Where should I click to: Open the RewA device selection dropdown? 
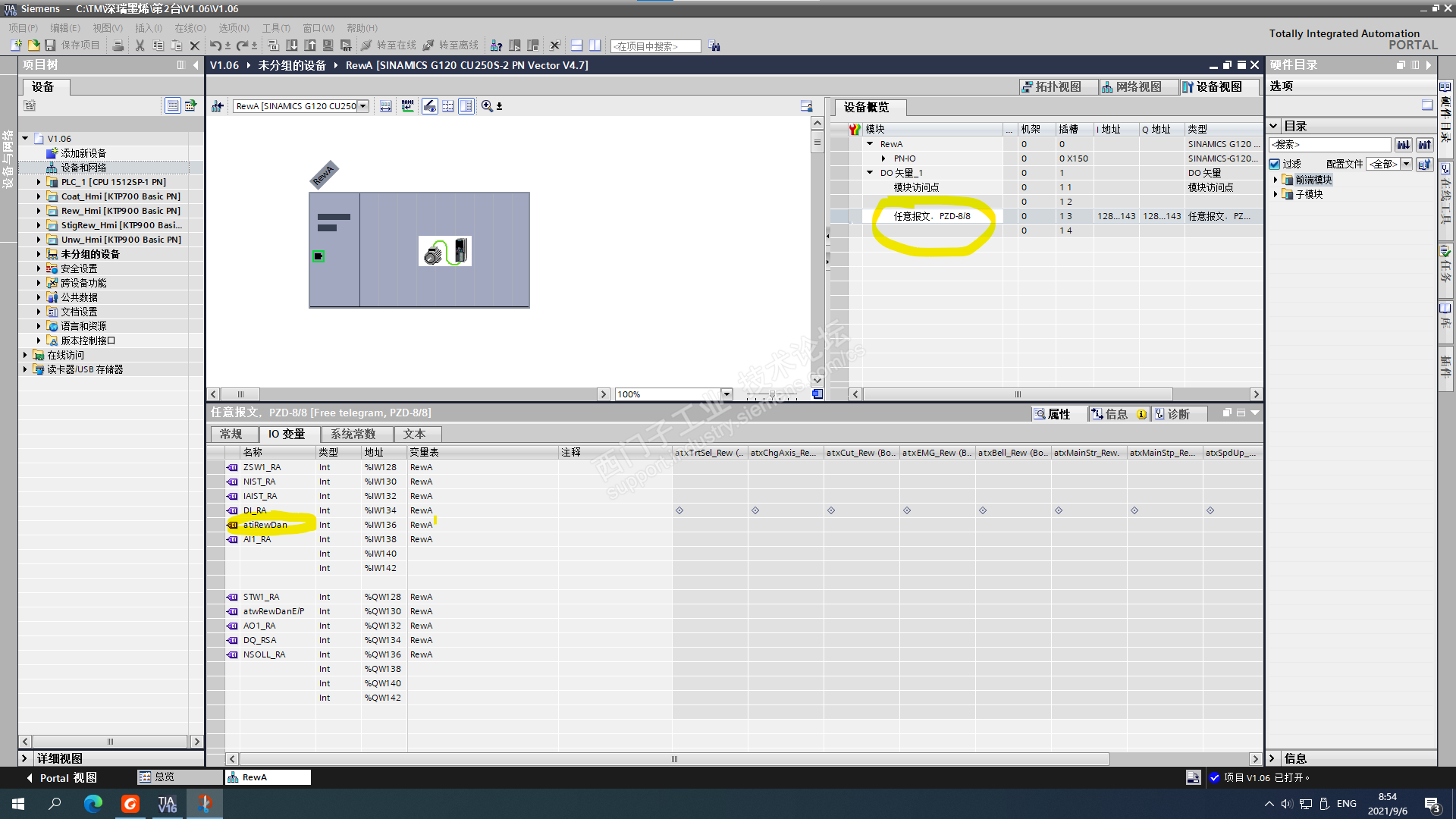coord(363,106)
